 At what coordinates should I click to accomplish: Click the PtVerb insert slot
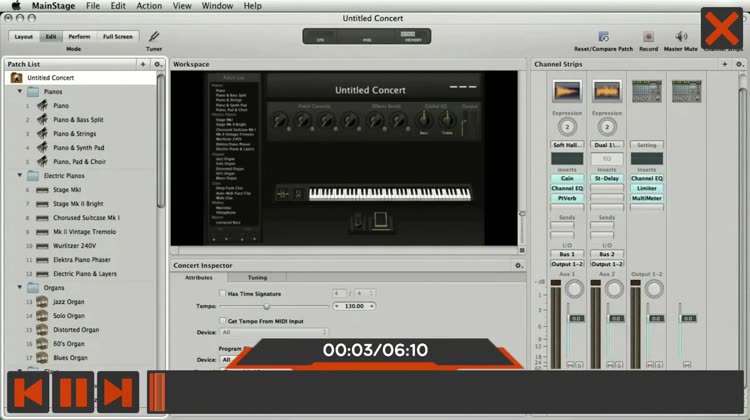click(567, 198)
